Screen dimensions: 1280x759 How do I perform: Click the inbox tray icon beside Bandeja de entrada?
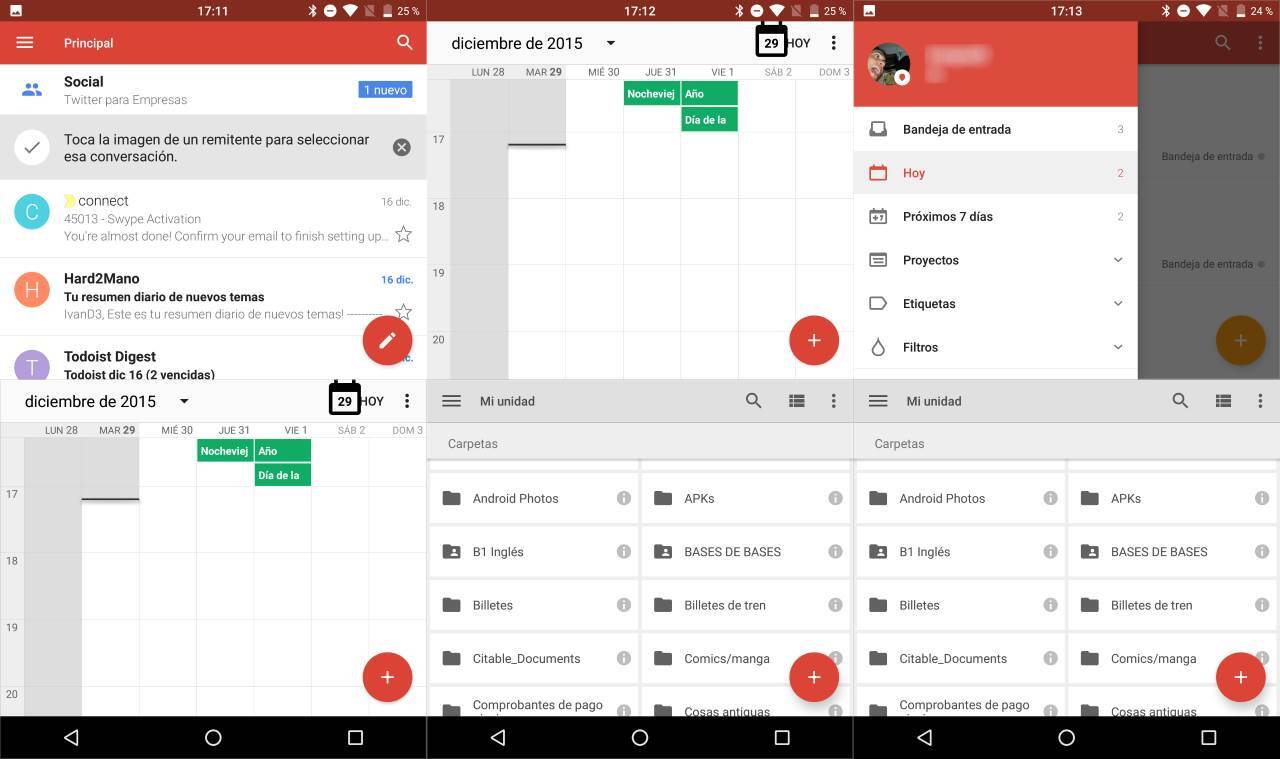pyautogui.click(x=878, y=129)
